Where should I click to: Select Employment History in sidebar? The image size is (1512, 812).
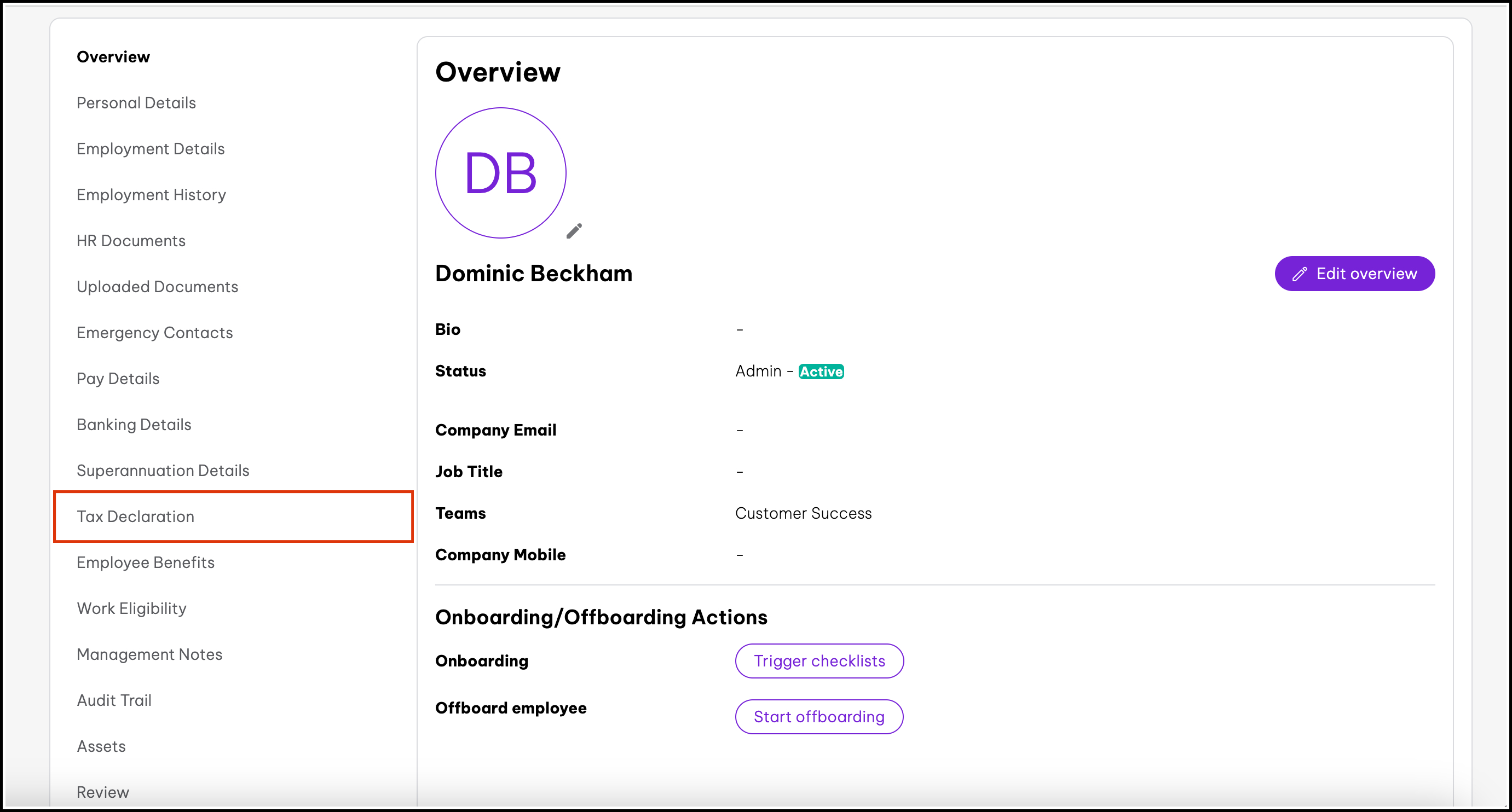[152, 195]
